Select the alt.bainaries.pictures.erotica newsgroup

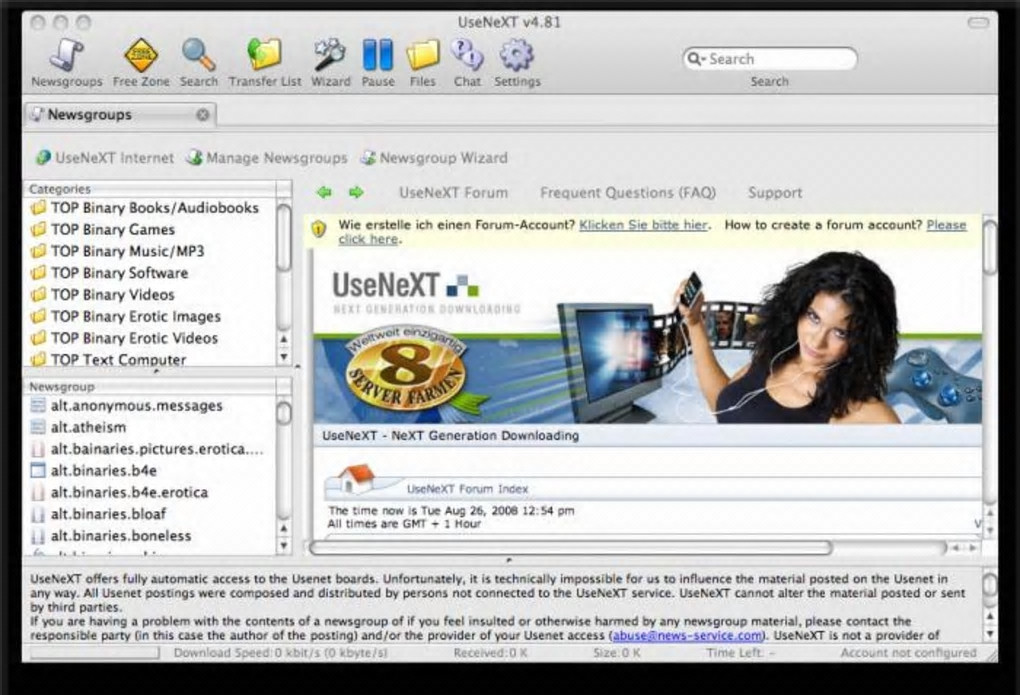click(150, 449)
